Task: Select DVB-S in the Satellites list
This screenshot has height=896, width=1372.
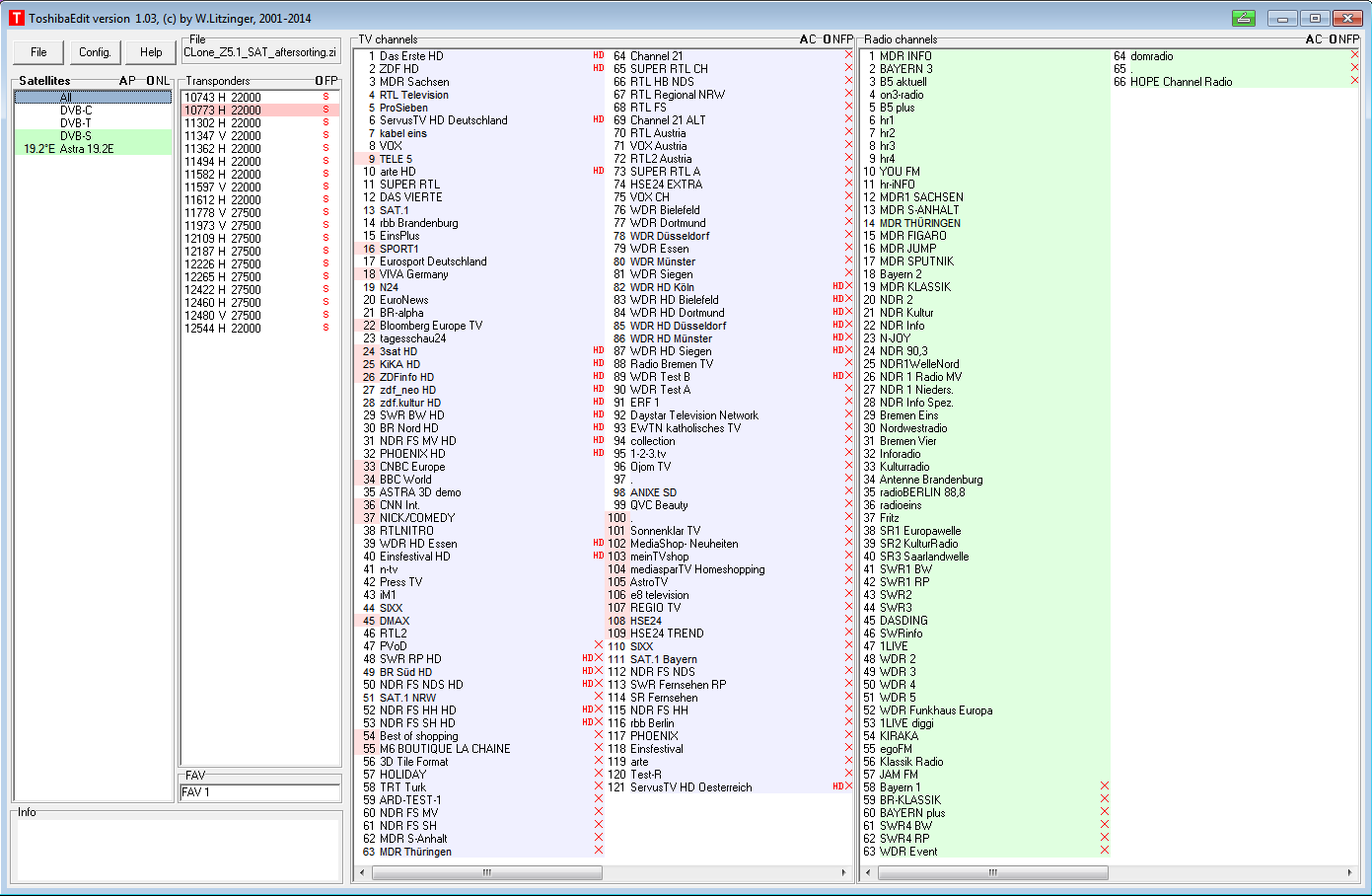Action: pos(93,136)
